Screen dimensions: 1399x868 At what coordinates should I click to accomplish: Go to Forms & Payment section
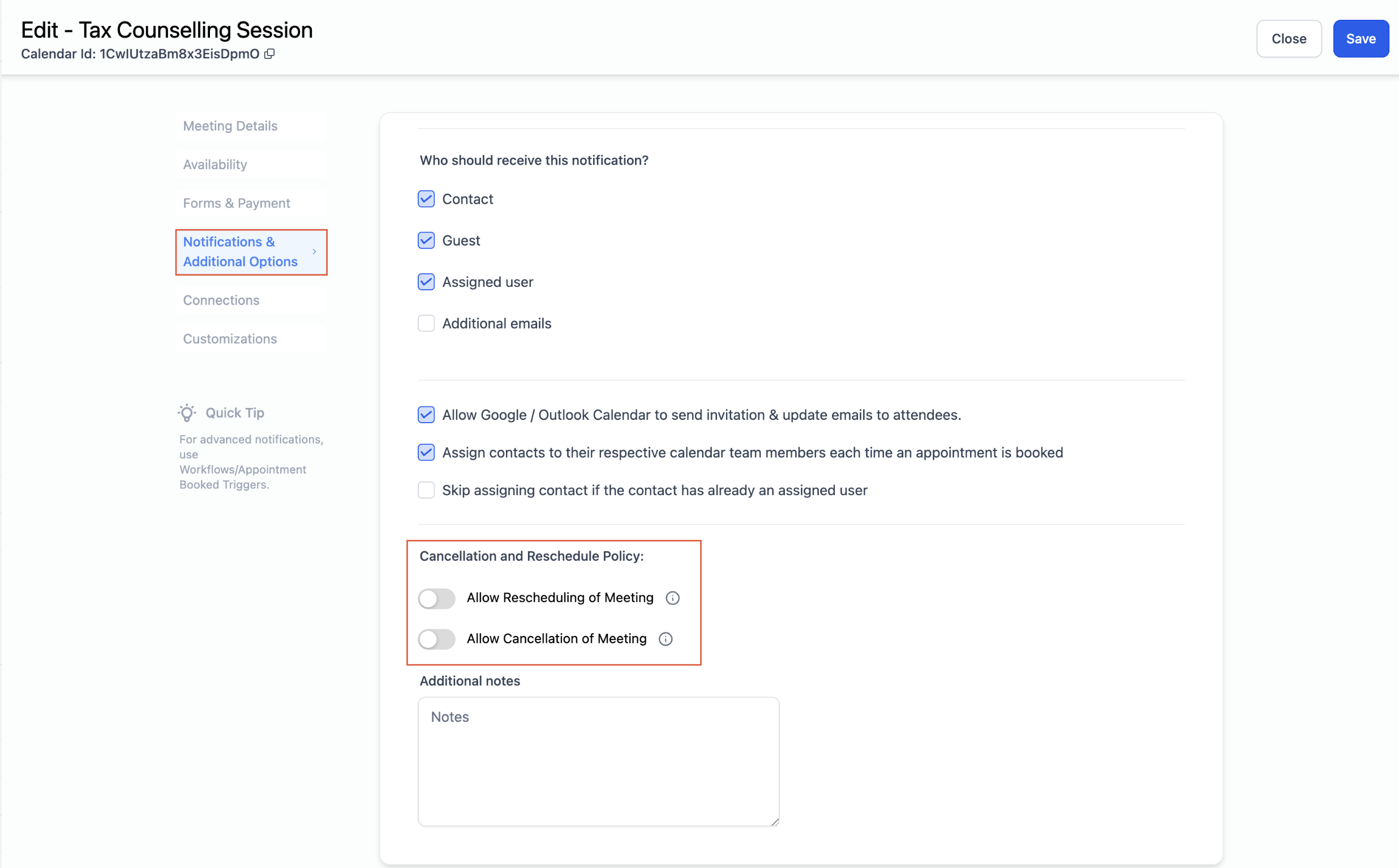(237, 203)
